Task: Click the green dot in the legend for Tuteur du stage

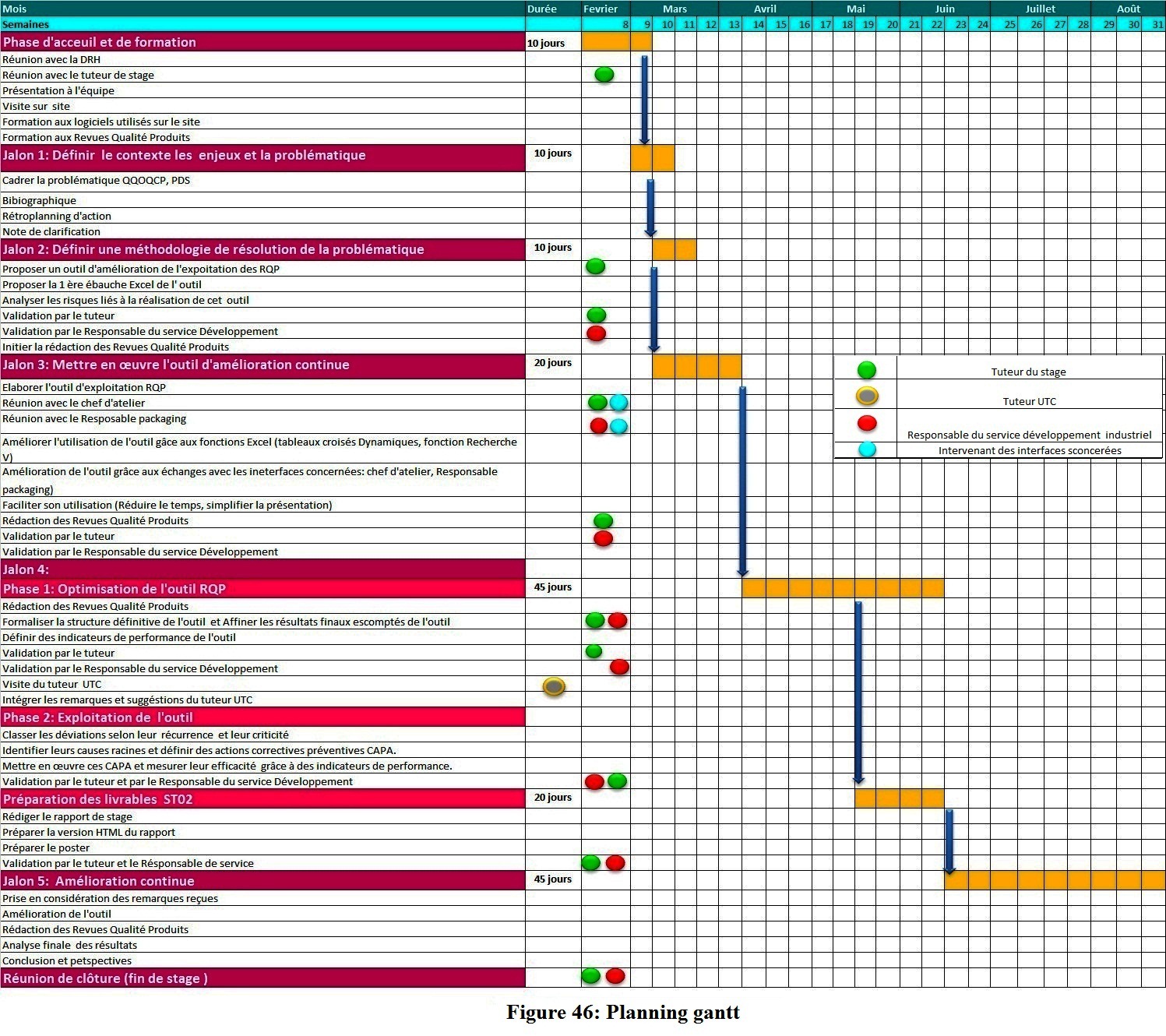Action: (866, 370)
